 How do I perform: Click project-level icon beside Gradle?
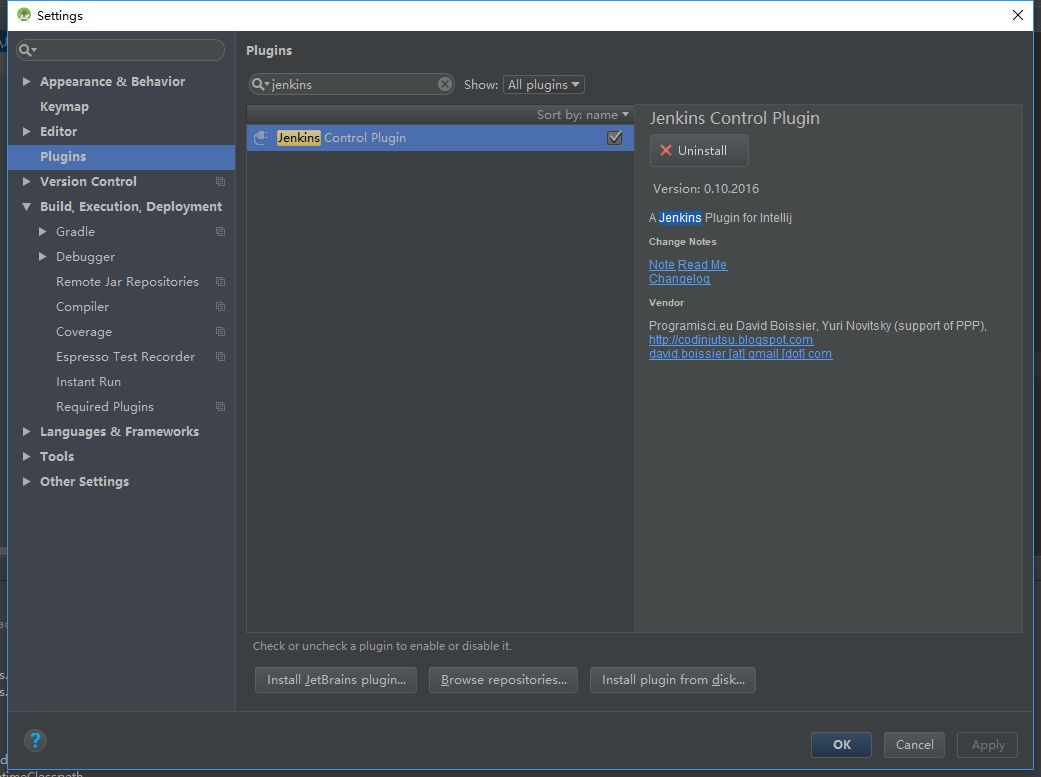[220, 232]
